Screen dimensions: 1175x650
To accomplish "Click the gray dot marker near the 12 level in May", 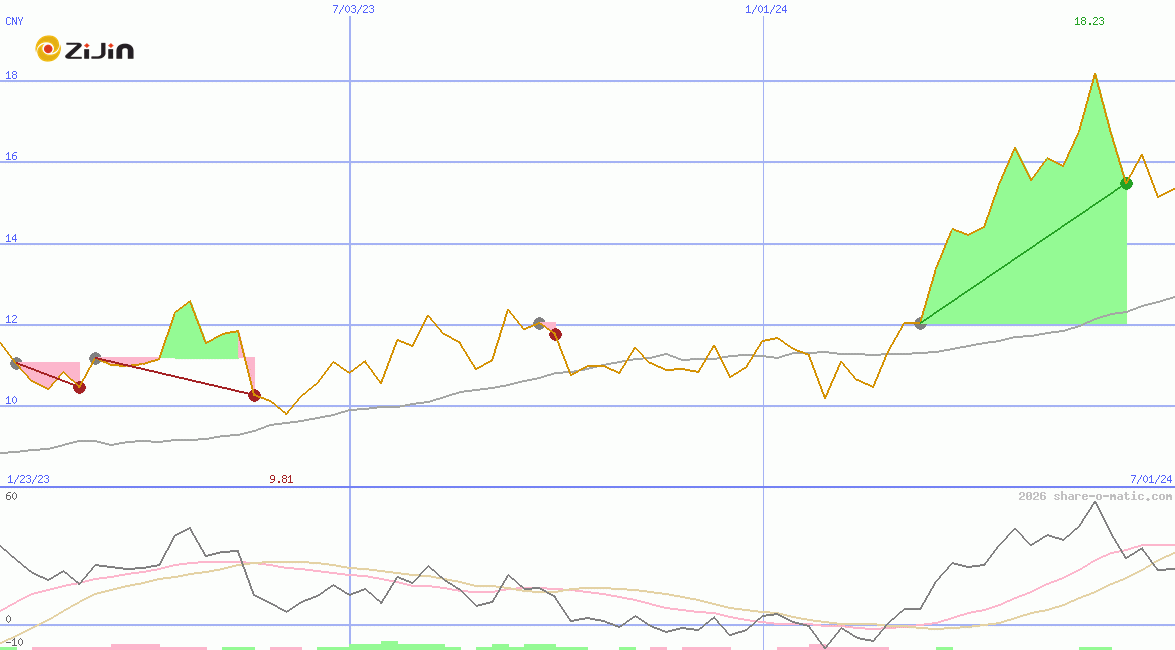I will click(x=538, y=322).
